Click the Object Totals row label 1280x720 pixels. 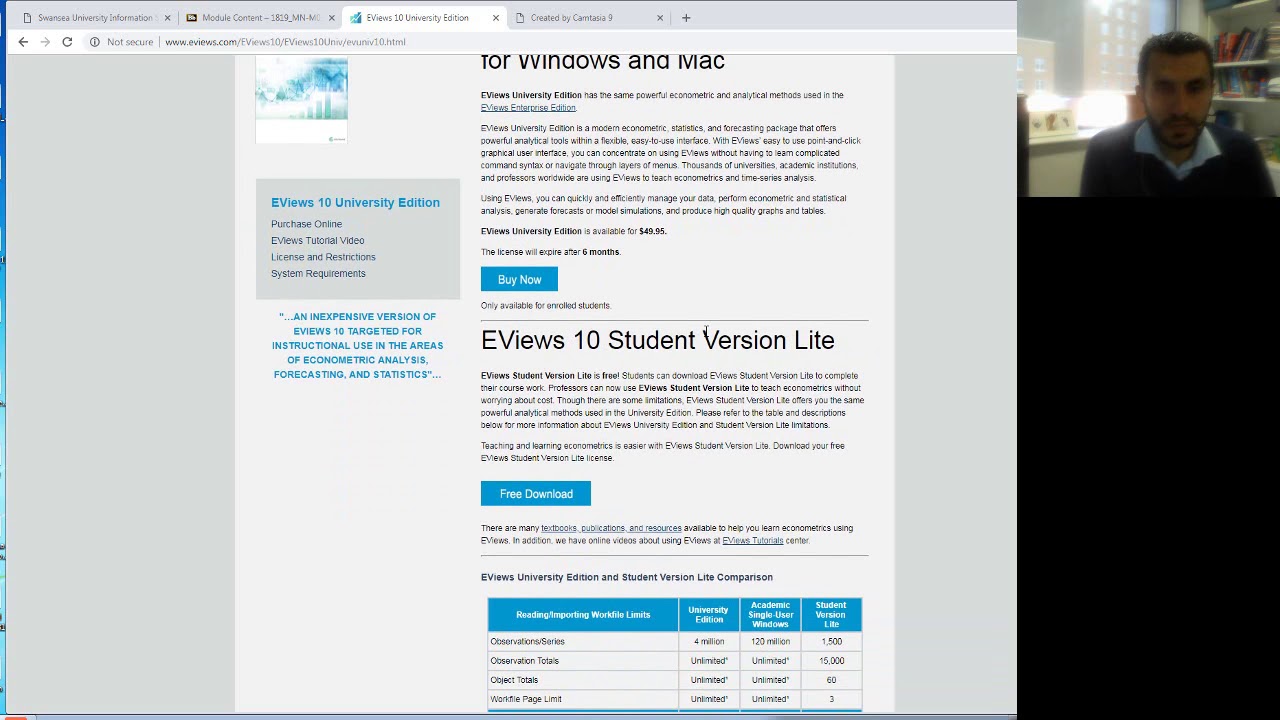(514, 680)
